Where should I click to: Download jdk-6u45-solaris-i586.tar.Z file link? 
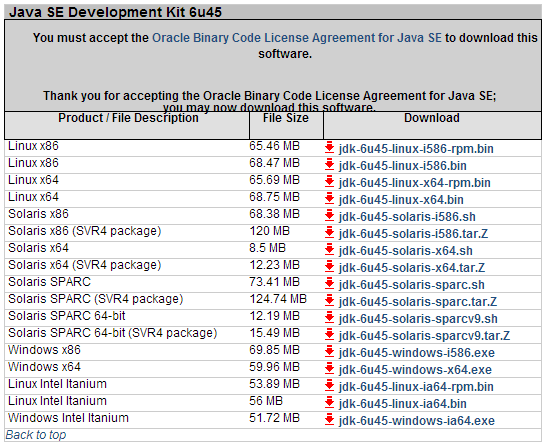[x=413, y=234]
